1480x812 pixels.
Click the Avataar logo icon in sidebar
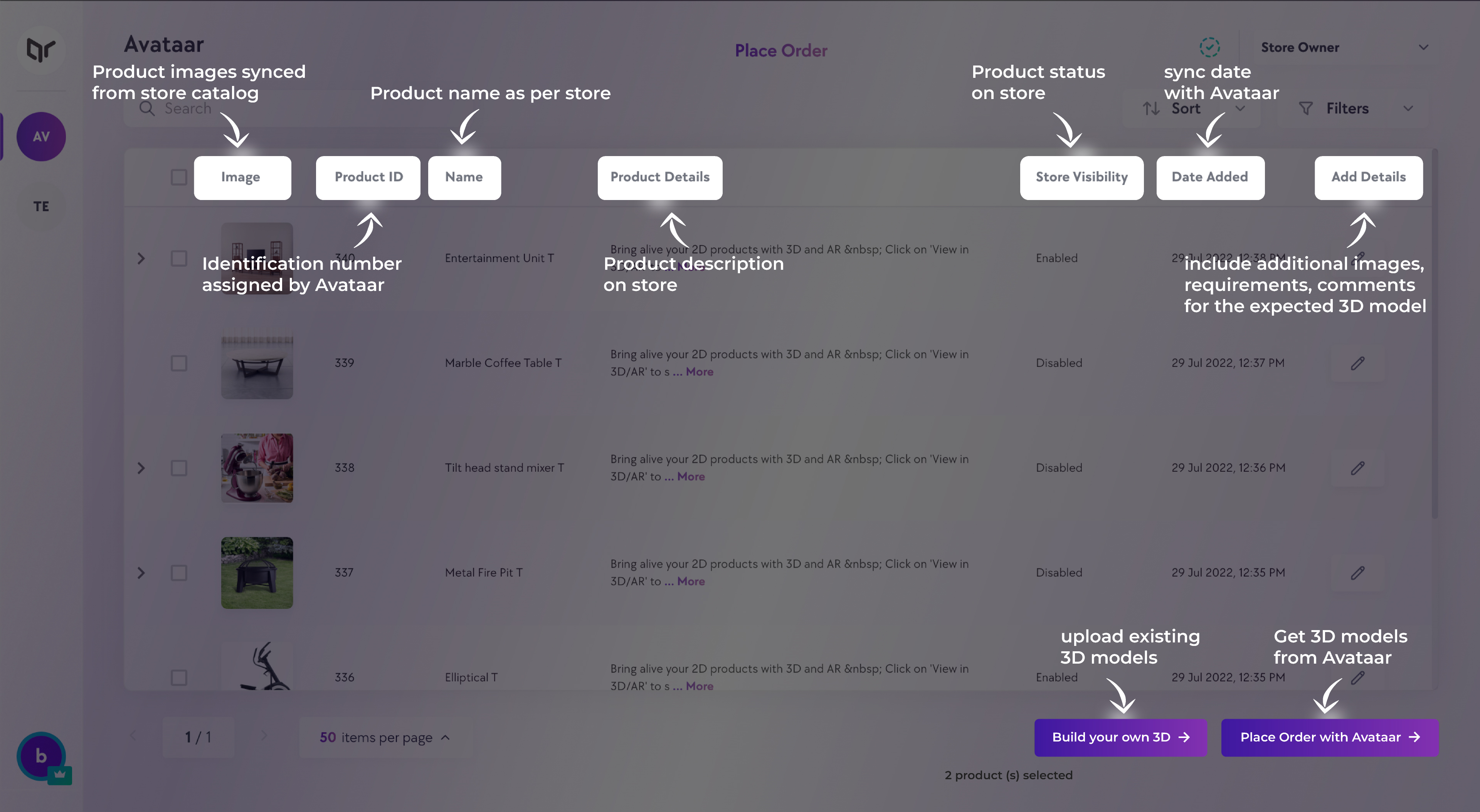[41, 50]
